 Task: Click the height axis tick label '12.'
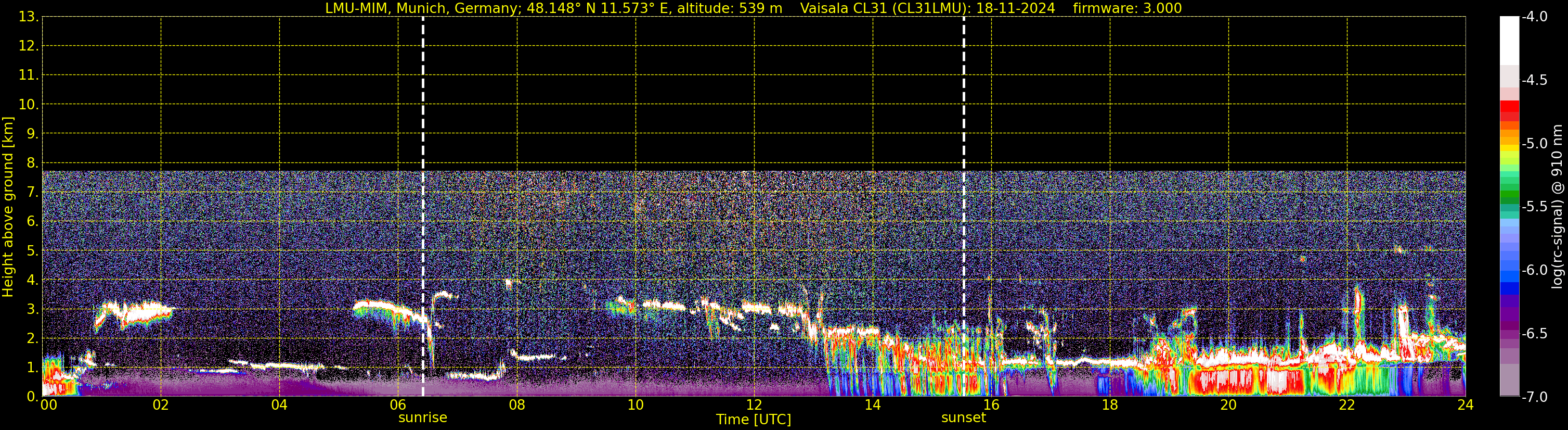29,46
